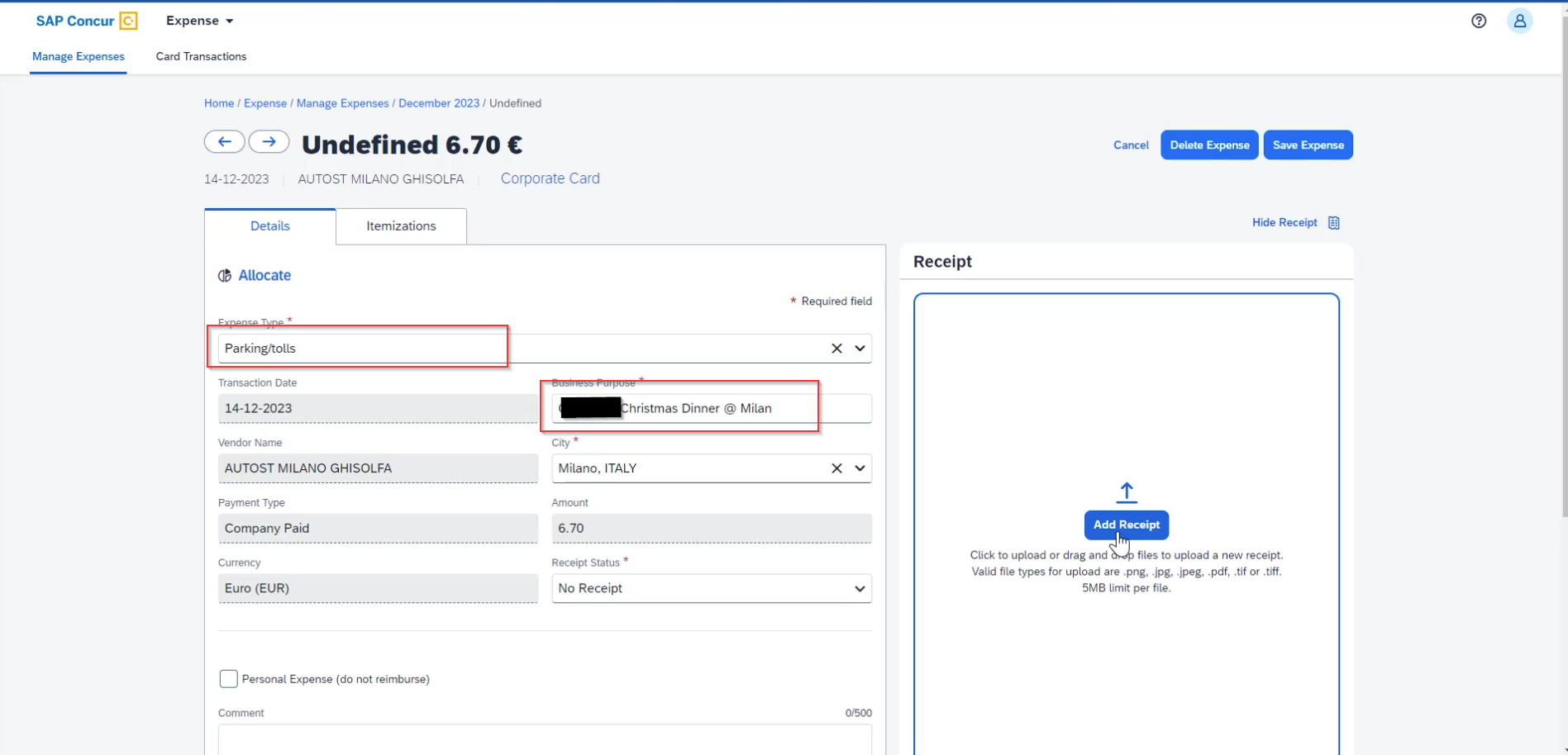This screenshot has height=755, width=1568.
Task: Open the Help question mark icon
Action: pos(1479,21)
